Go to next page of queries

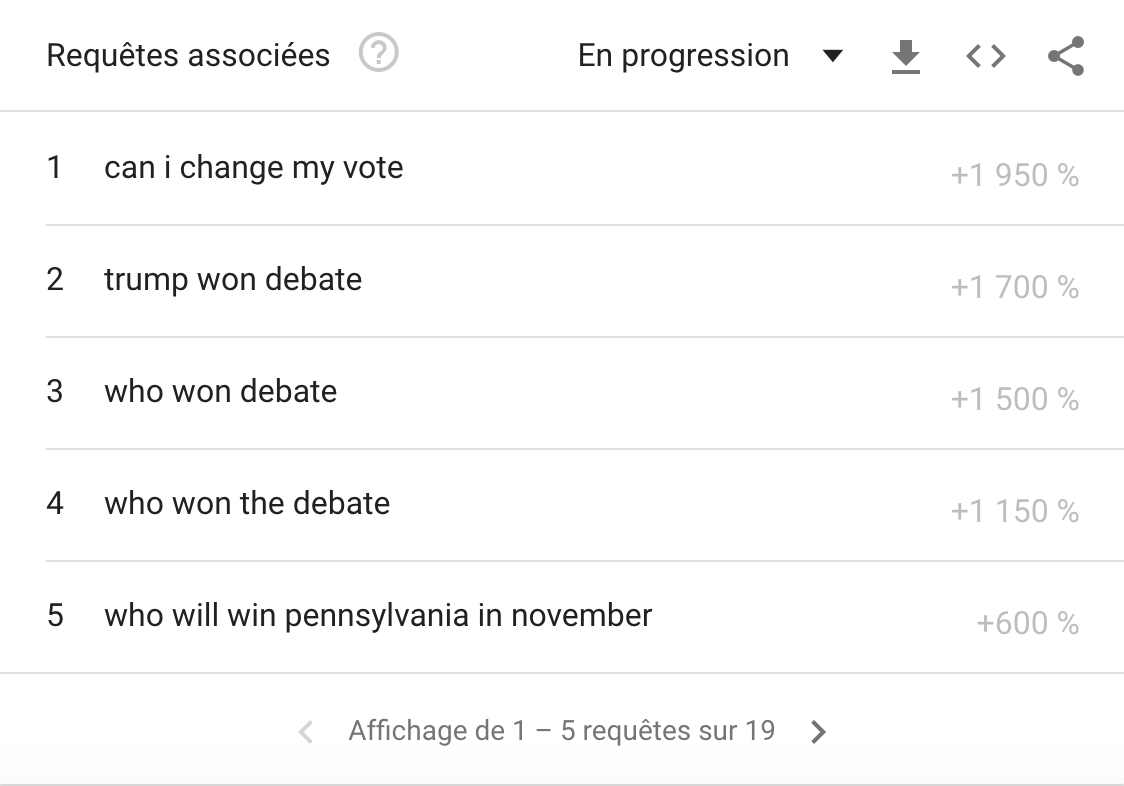pyautogui.click(x=818, y=732)
